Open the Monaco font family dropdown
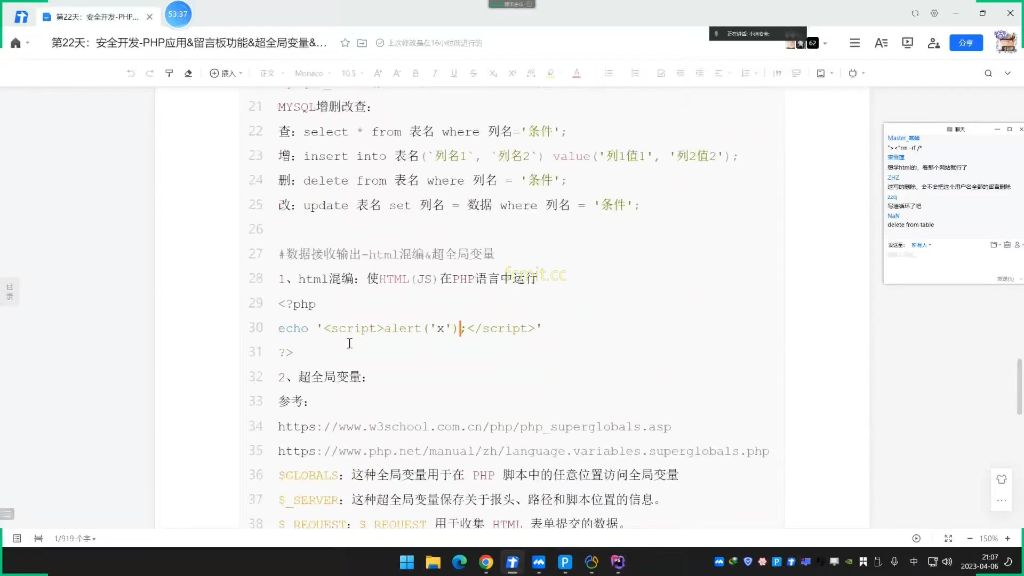This screenshot has height=576, width=1024. coord(312,73)
